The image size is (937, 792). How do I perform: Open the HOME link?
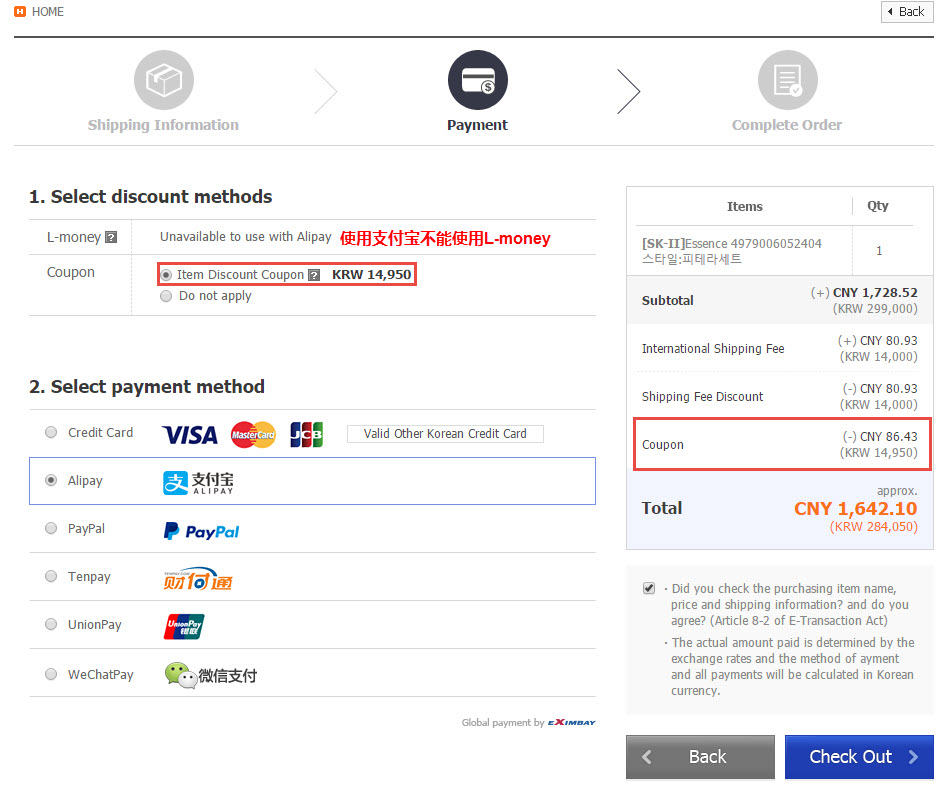point(48,12)
